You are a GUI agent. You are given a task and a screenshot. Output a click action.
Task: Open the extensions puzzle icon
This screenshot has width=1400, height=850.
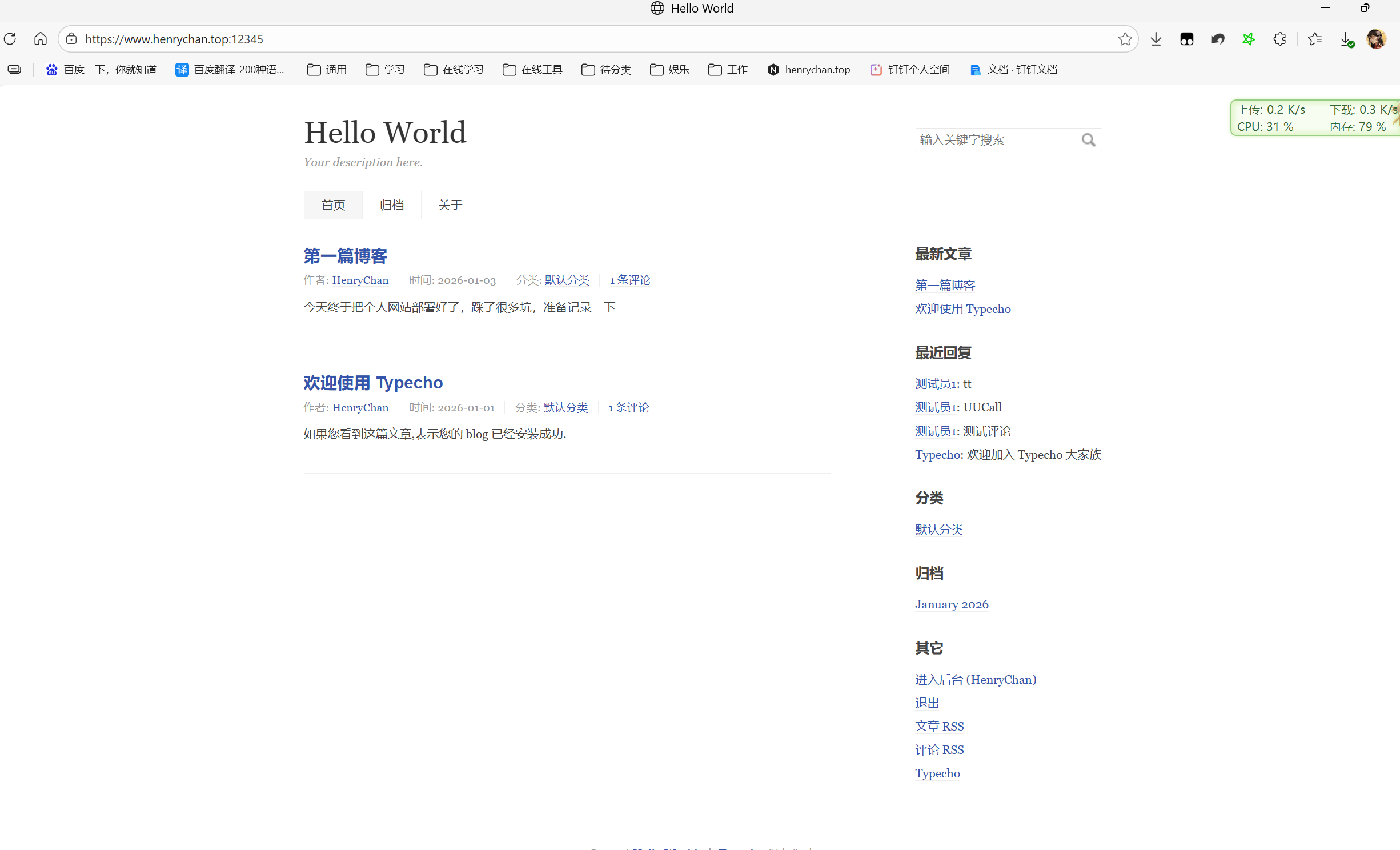tap(1279, 39)
